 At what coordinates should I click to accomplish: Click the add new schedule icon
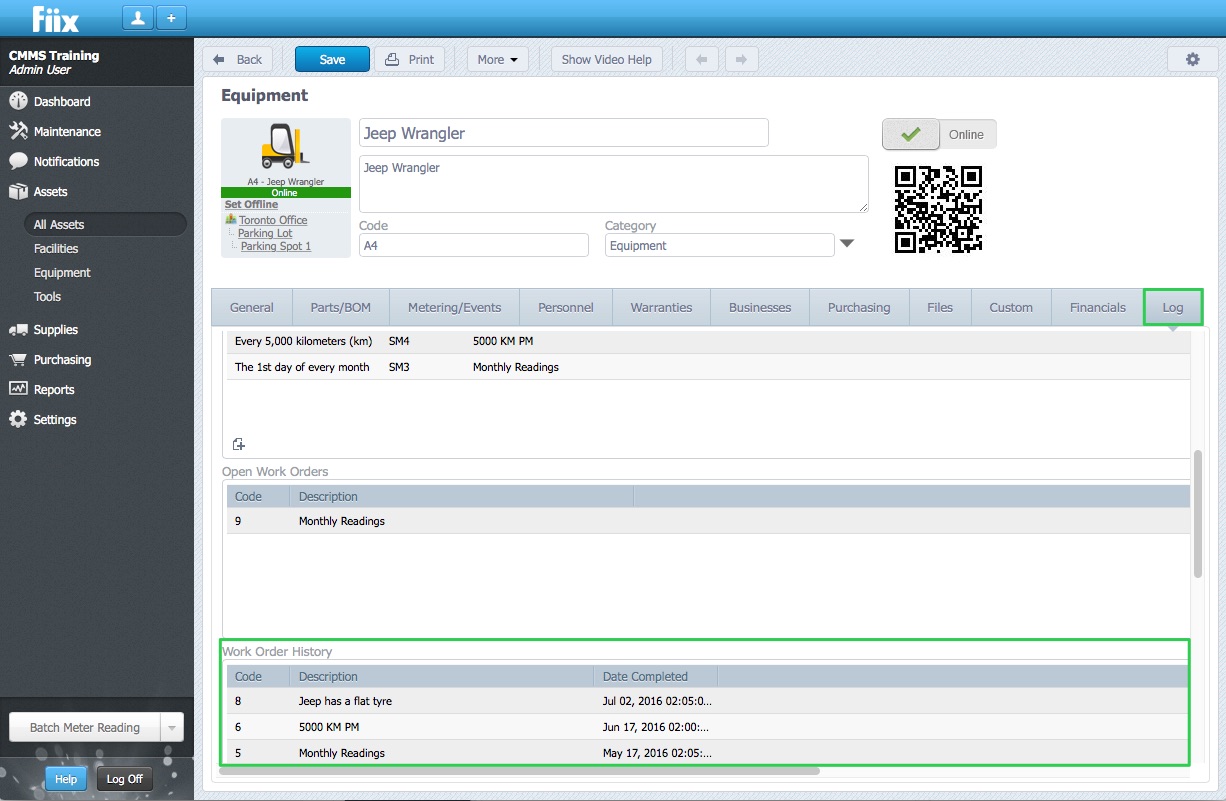pos(238,444)
